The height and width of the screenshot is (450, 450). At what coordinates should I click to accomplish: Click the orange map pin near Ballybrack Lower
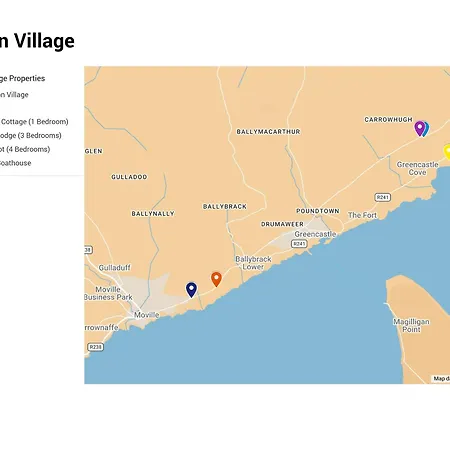[x=216, y=279]
